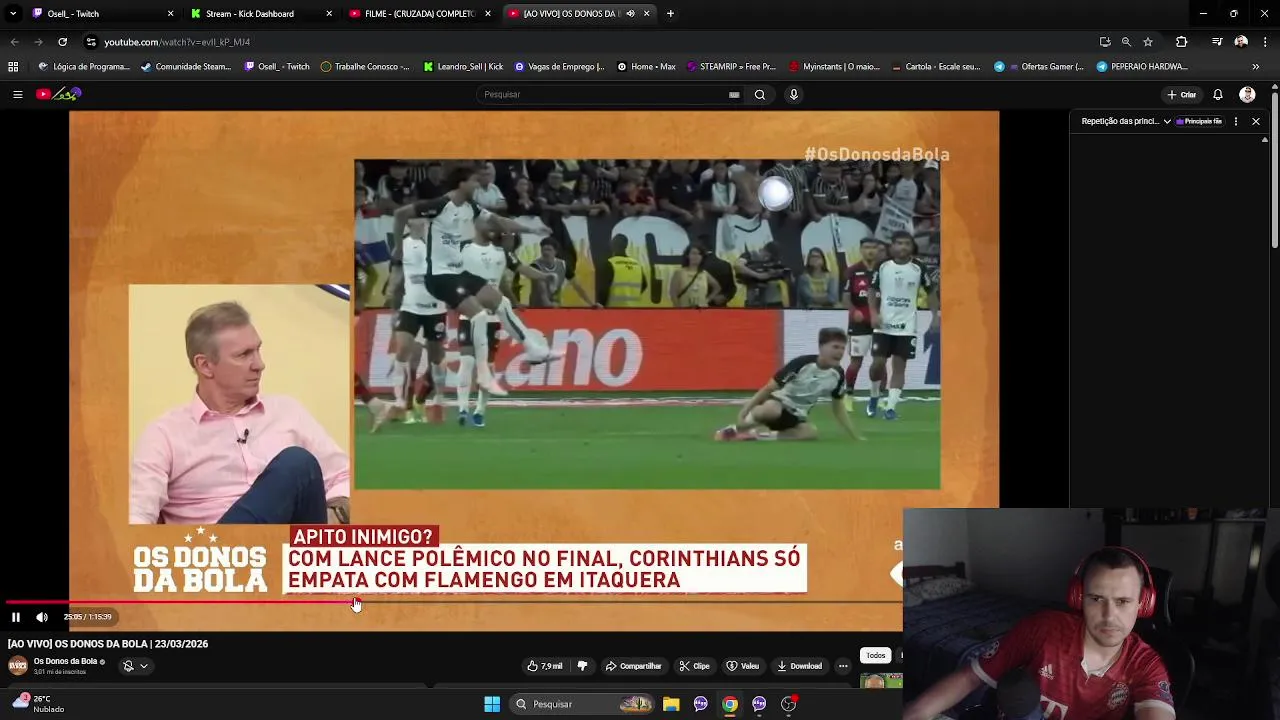Open the Home - Max bookmark
Image resolution: width=1280 pixels, height=720 pixels.
tap(646, 67)
